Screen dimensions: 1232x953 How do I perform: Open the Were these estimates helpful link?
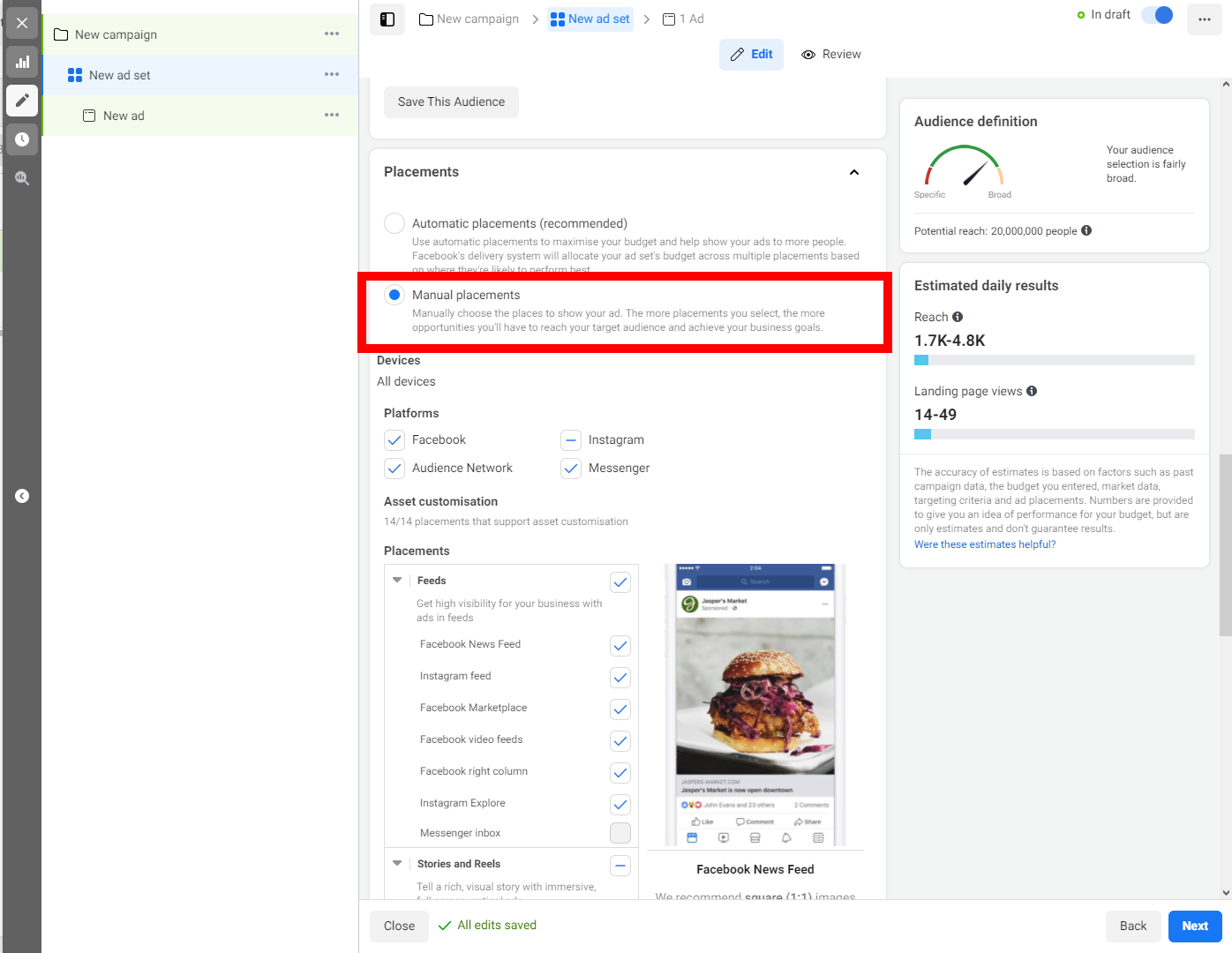click(x=984, y=544)
